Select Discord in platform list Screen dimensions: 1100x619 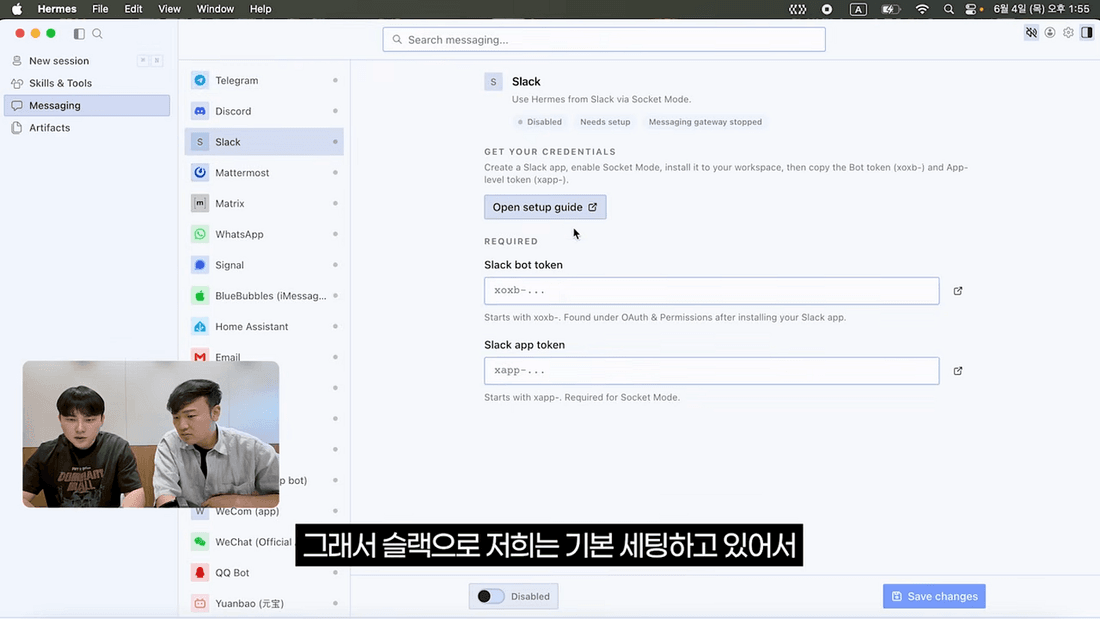[x=264, y=111]
